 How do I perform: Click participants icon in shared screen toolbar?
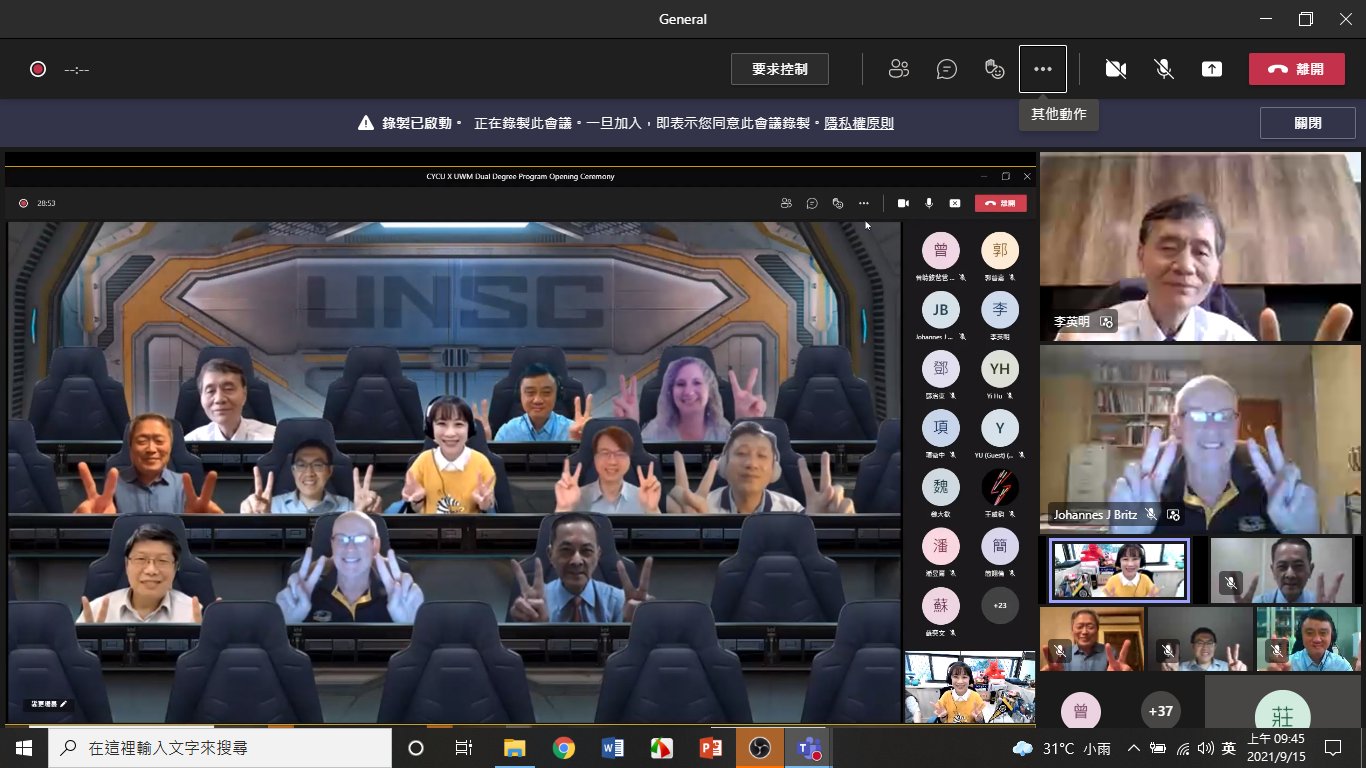786,203
